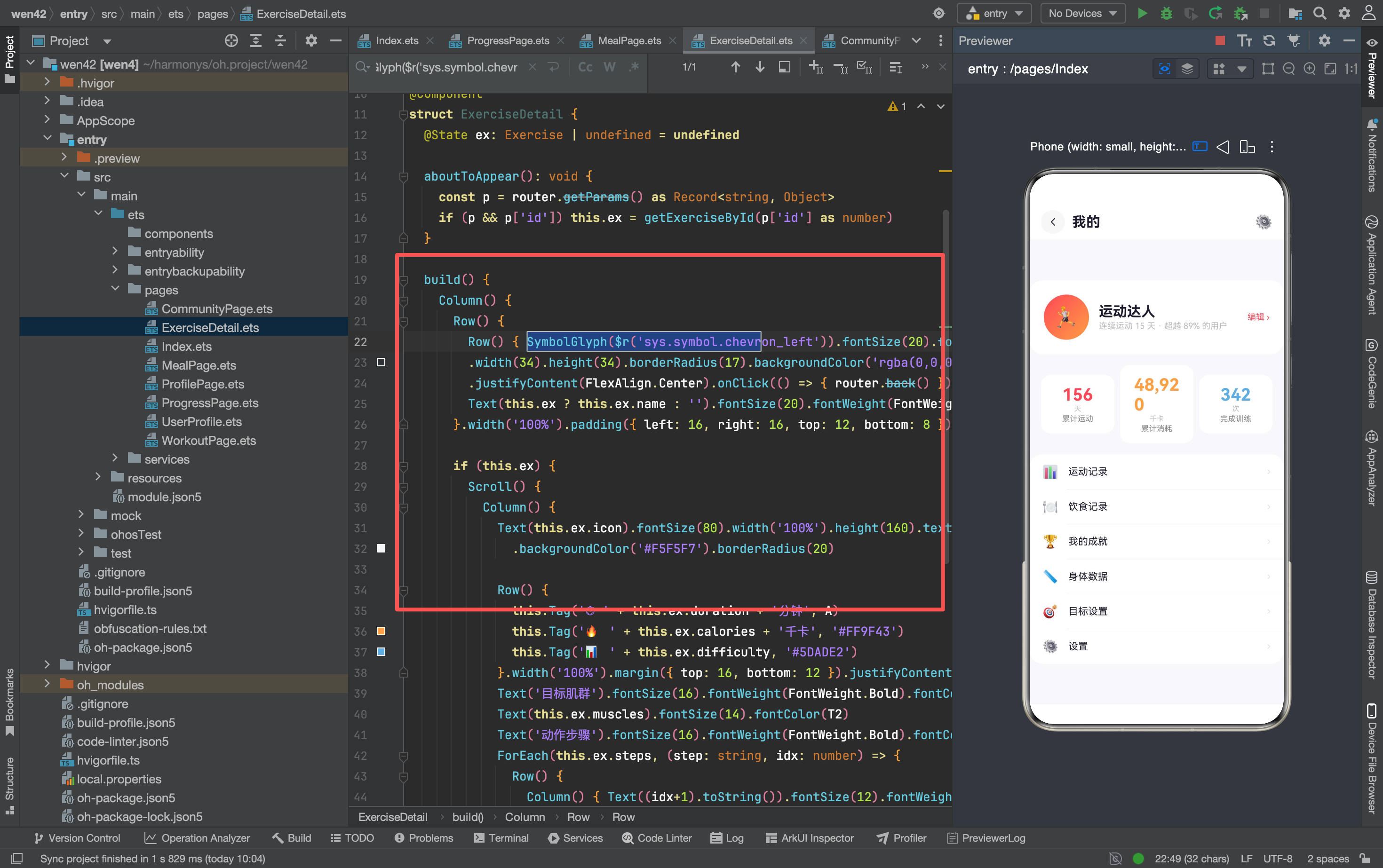Open Version Control panel
1383x868 pixels.
point(78,837)
